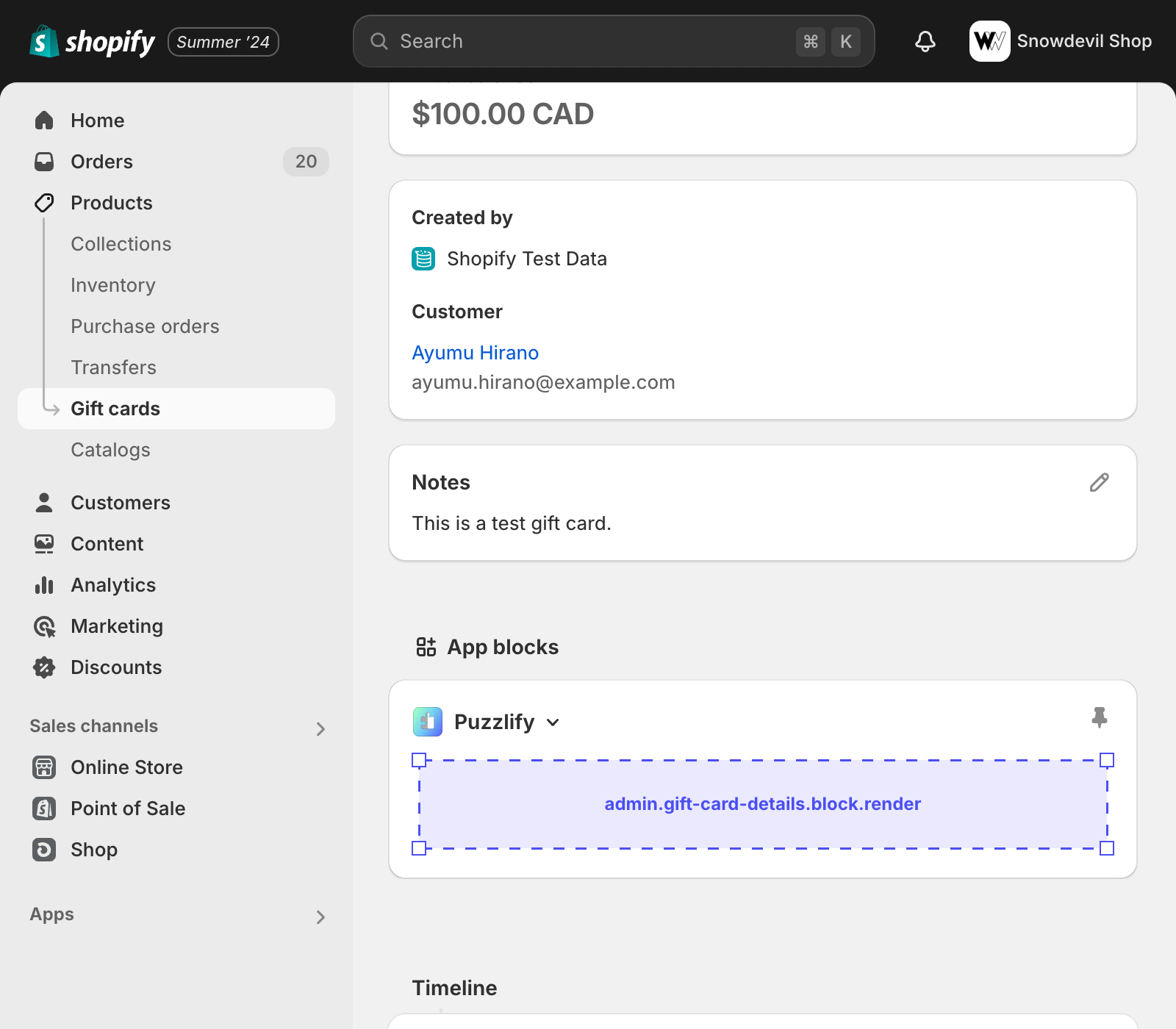Open Analytics from the sidebar
1176x1029 pixels.
[x=113, y=585]
